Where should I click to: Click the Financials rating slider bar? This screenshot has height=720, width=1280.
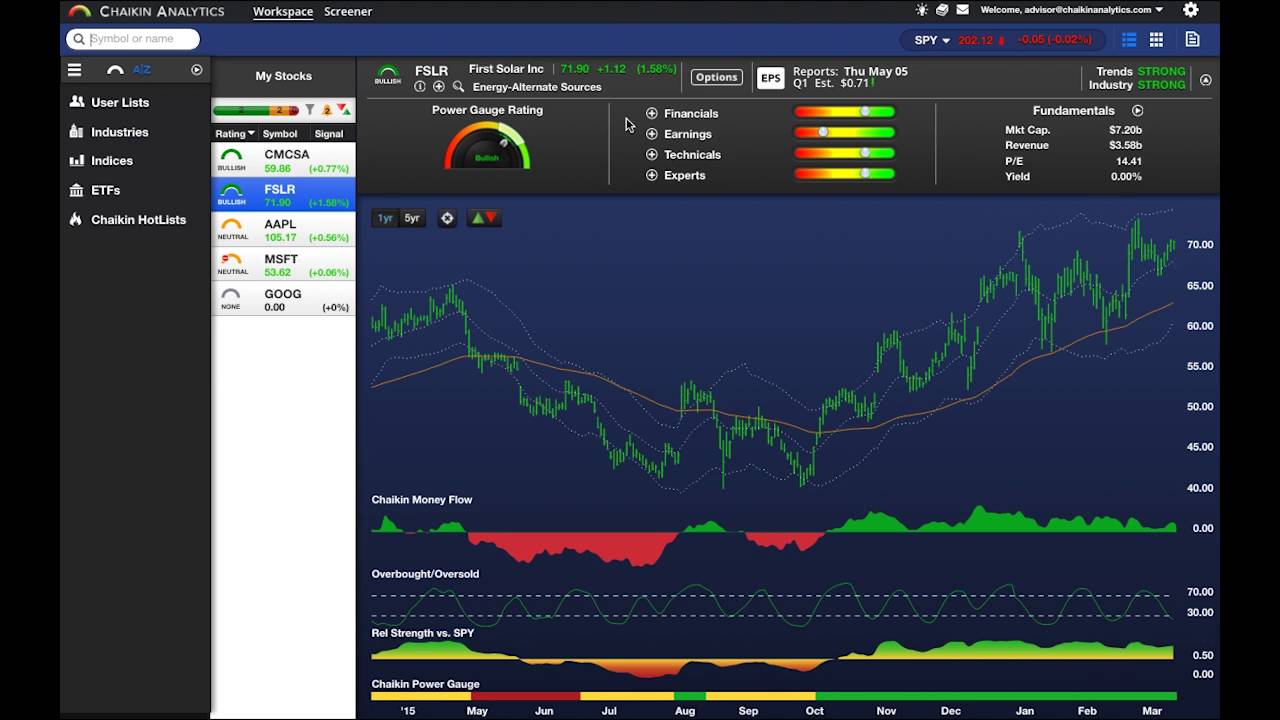coord(844,112)
